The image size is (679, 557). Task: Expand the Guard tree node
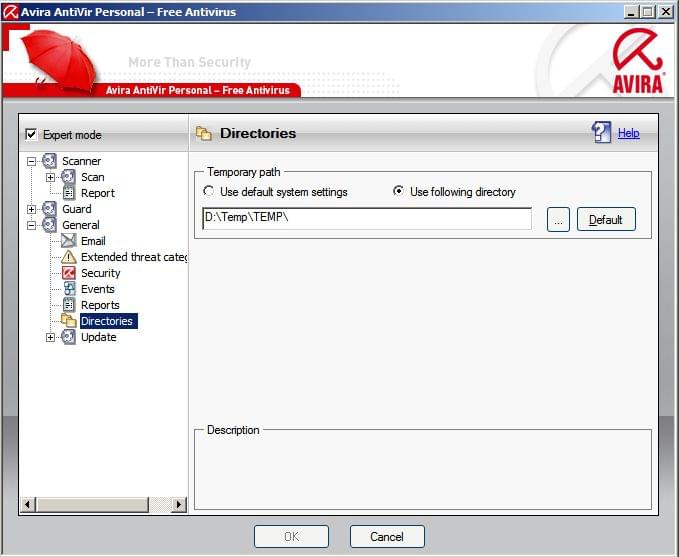point(31,210)
